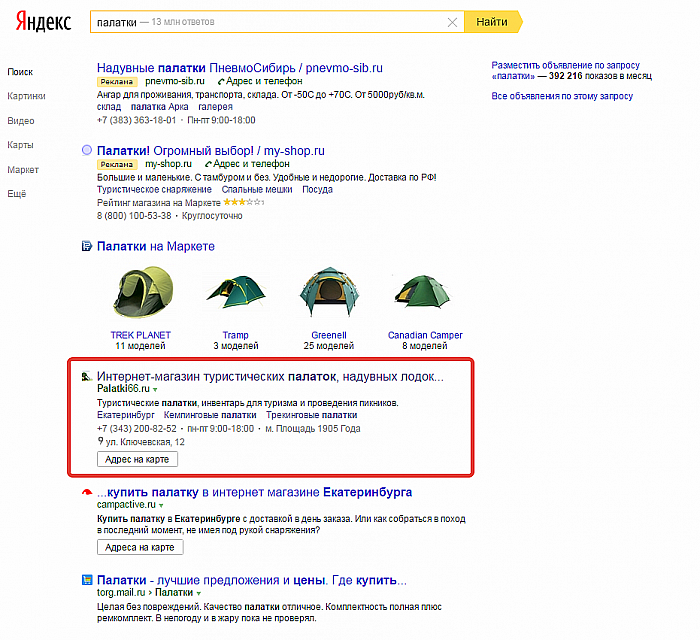Viewport: 700px width, 640px height.
Task: Click the Tramp tent thumbnail
Action: 236,292
